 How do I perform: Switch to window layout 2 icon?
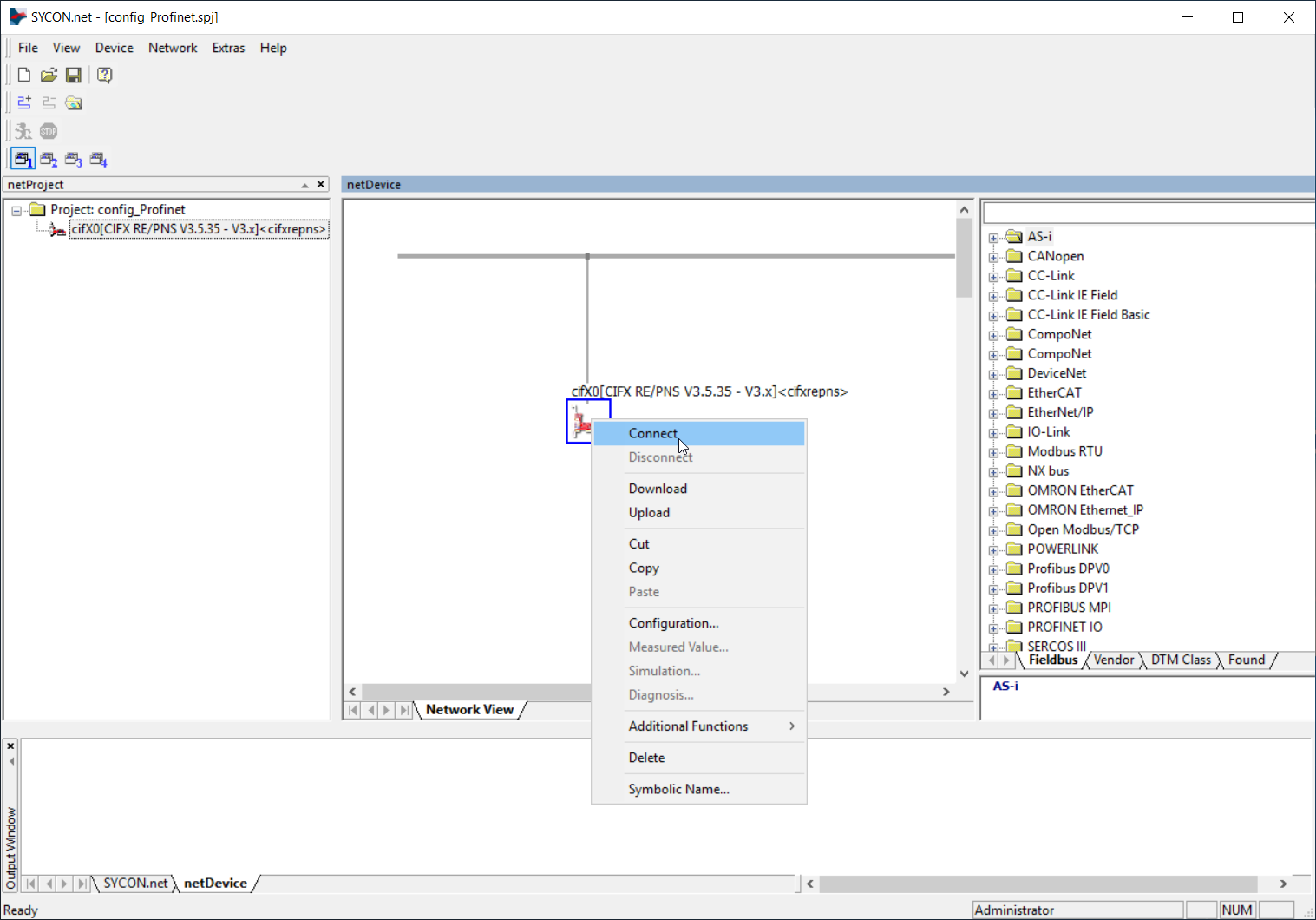(x=49, y=160)
